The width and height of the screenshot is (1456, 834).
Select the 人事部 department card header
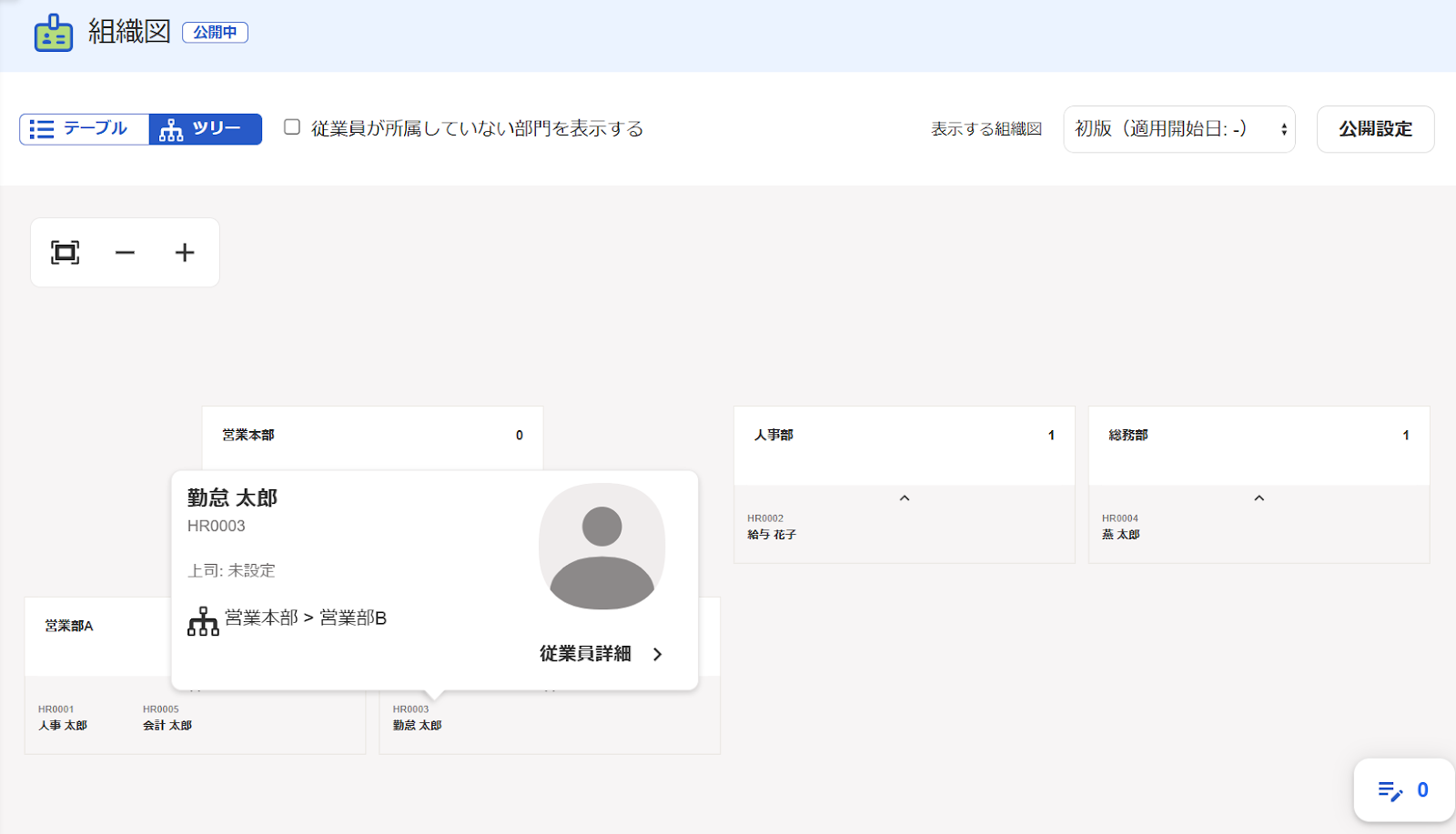tap(905, 446)
